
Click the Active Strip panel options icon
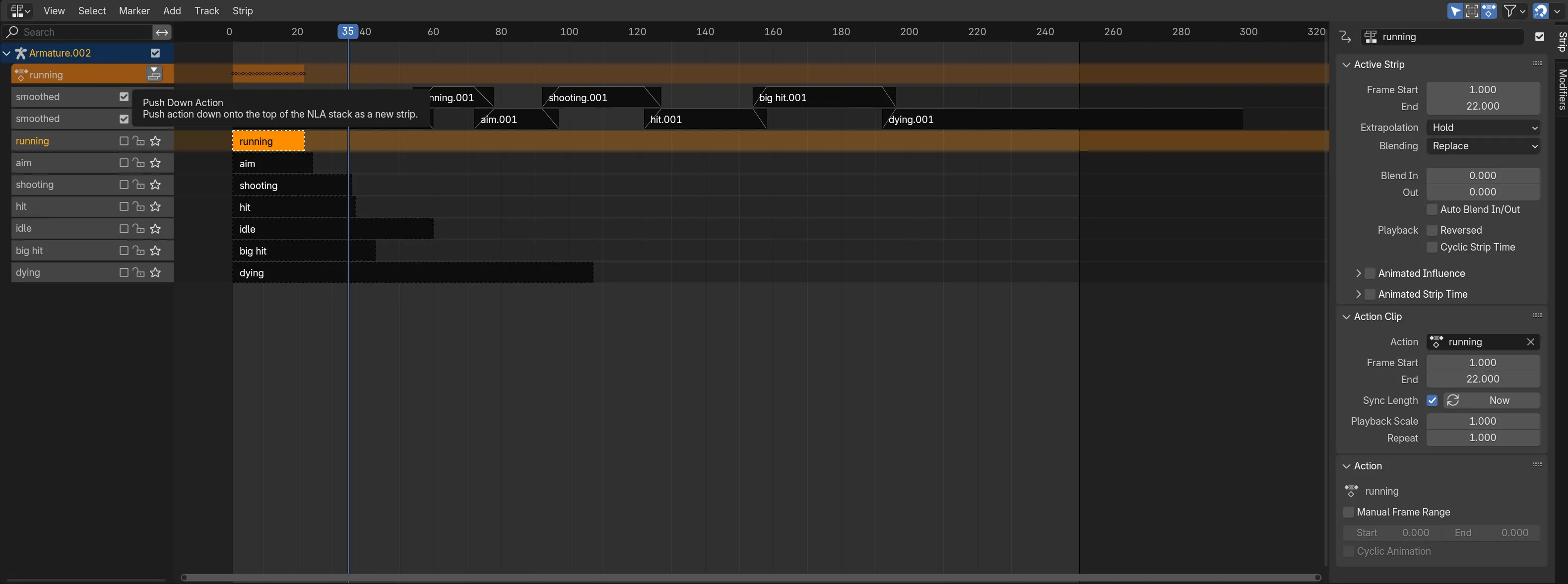point(1536,64)
